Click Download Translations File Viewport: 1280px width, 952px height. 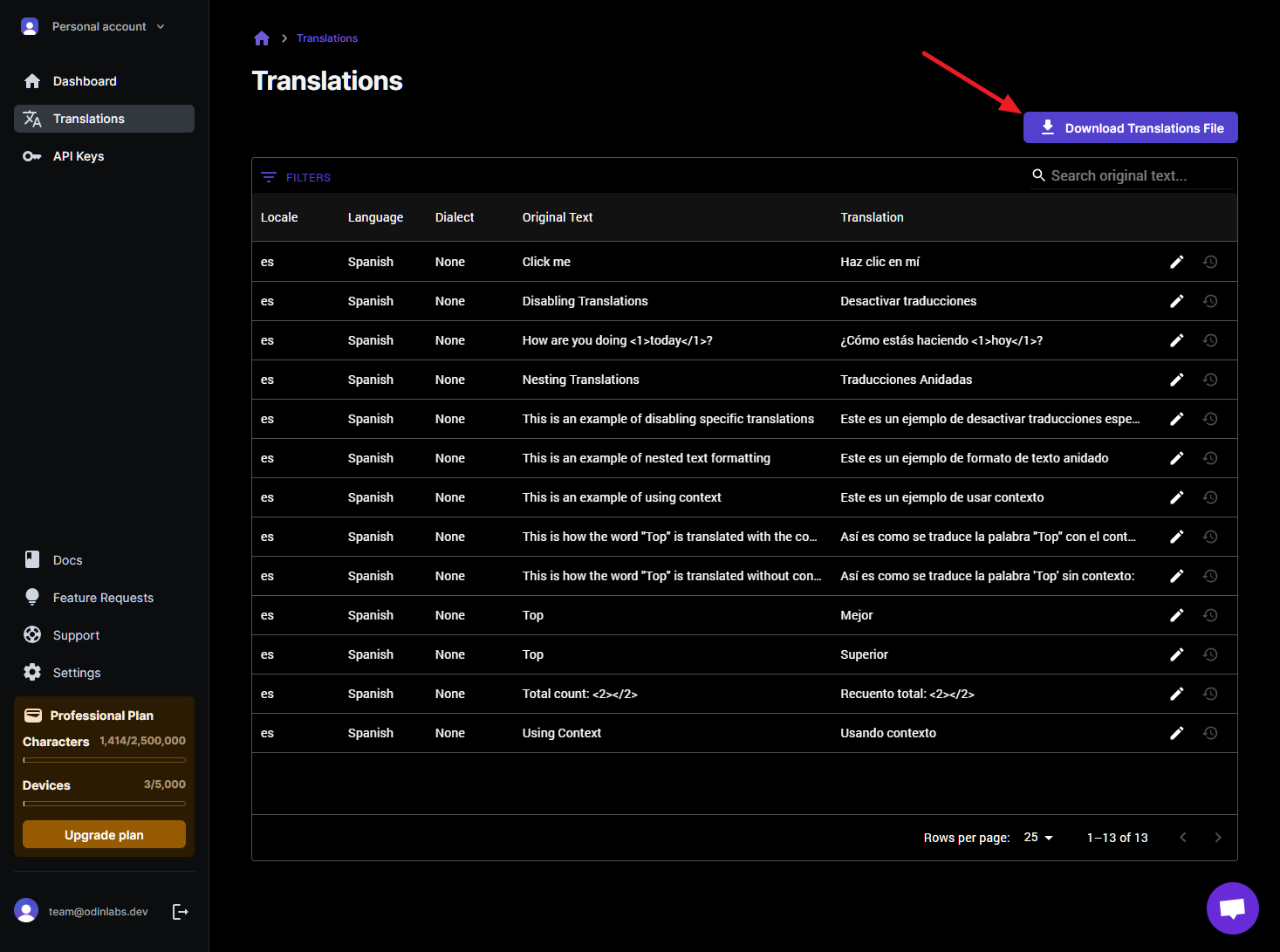(1130, 127)
